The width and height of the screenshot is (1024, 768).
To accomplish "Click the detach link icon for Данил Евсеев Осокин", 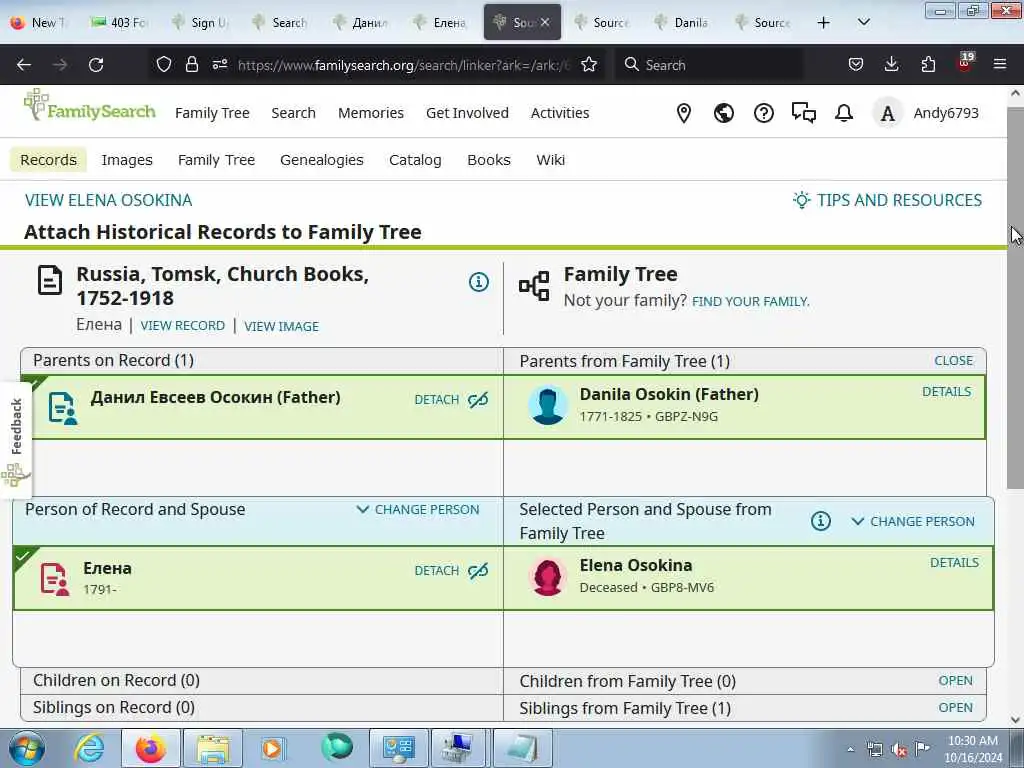I will pos(478,400).
